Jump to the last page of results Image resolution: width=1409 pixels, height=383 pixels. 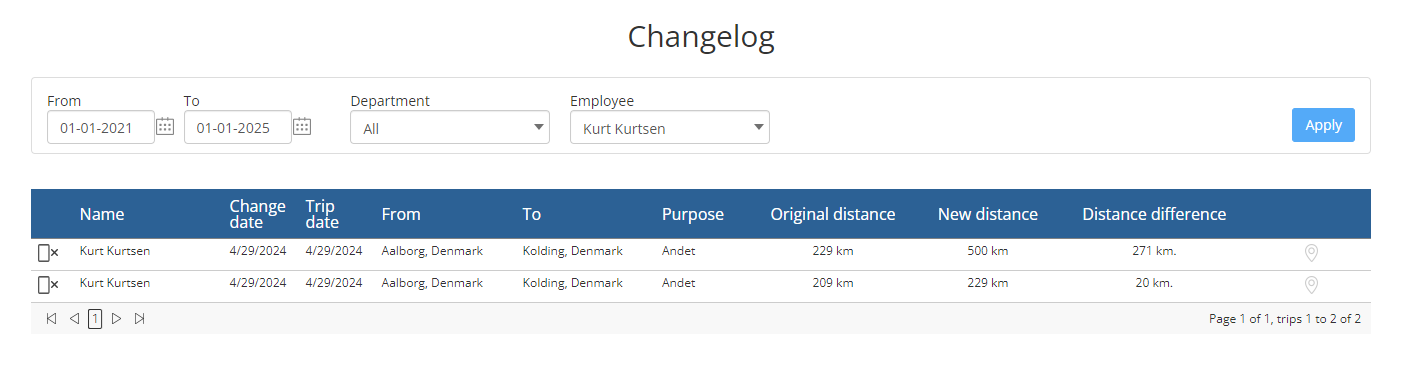(x=139, y=319)
